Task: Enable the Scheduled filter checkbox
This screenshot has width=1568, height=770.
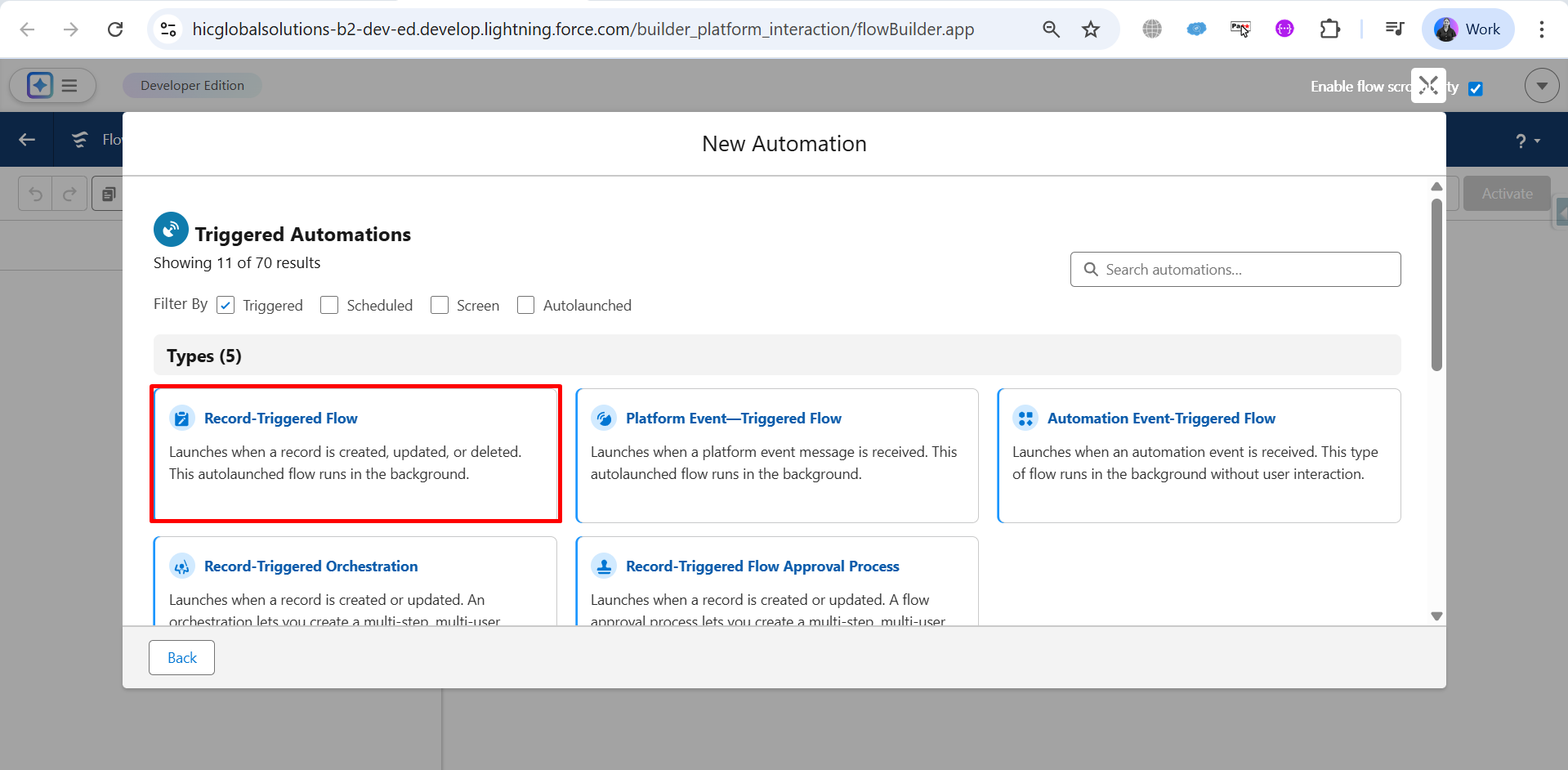Action: [x=329, y=306]
